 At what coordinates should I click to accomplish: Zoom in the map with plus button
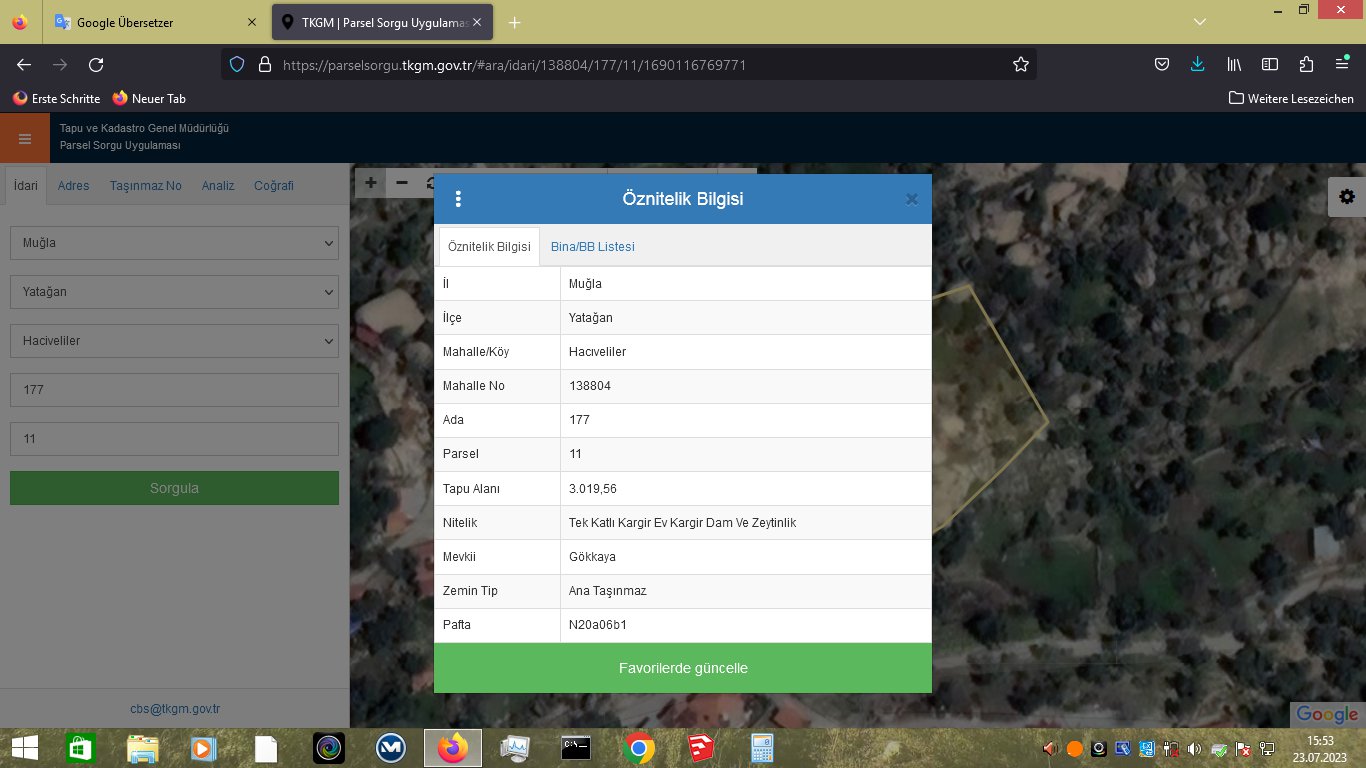point(371,182)
